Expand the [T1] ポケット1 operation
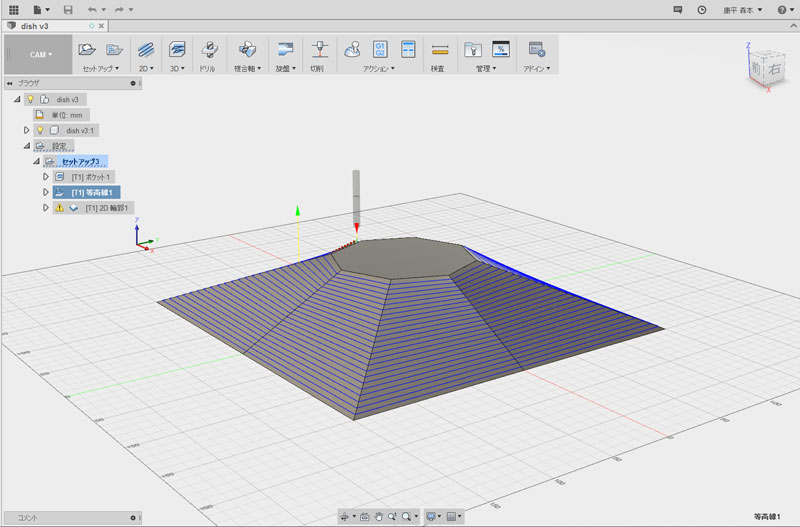 pos(46,177)
